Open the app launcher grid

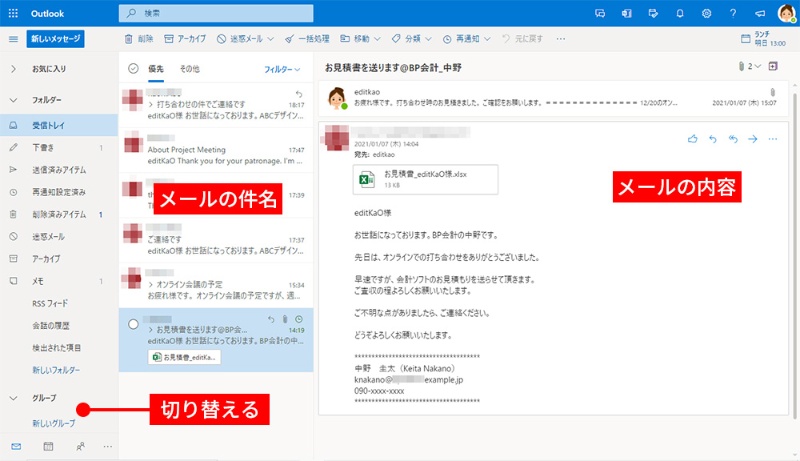pyautogui.click(x=13, y=14)
